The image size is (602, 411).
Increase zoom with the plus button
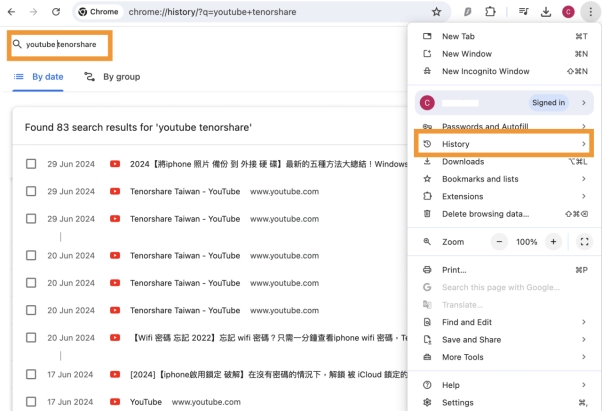(x=552, y=242)
